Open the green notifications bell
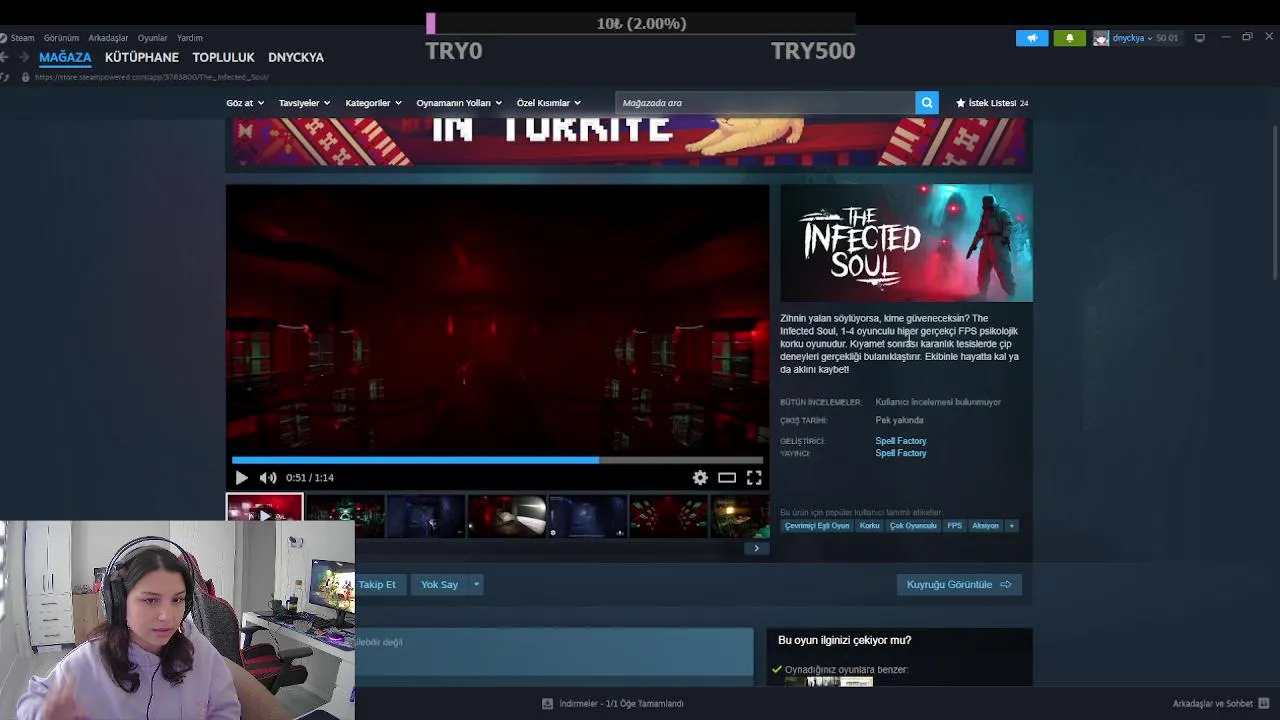The width and height of the screenshot is (1280, 720). (x=1069, y=38)
